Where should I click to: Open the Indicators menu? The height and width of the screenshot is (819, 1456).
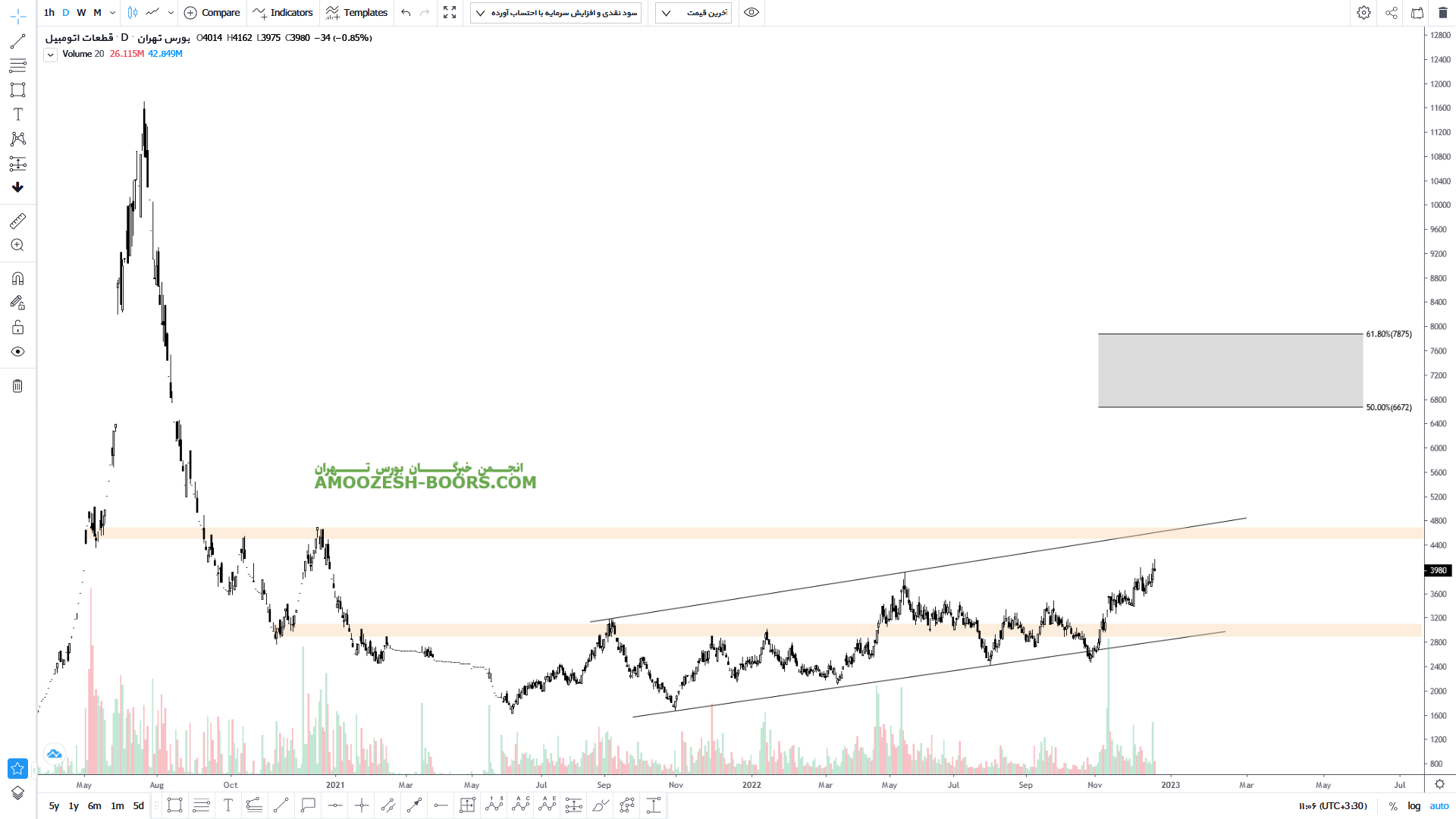coord(283,13)
